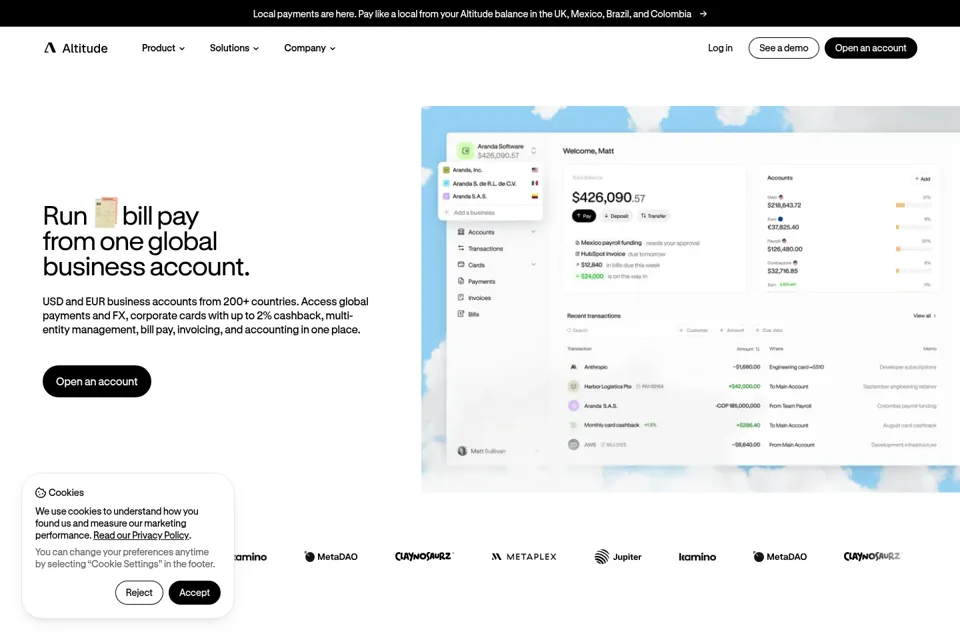Click the Invoices icon in the sidebar
Image resolution: width=960 pixels, height=640 pixels.
461,297
